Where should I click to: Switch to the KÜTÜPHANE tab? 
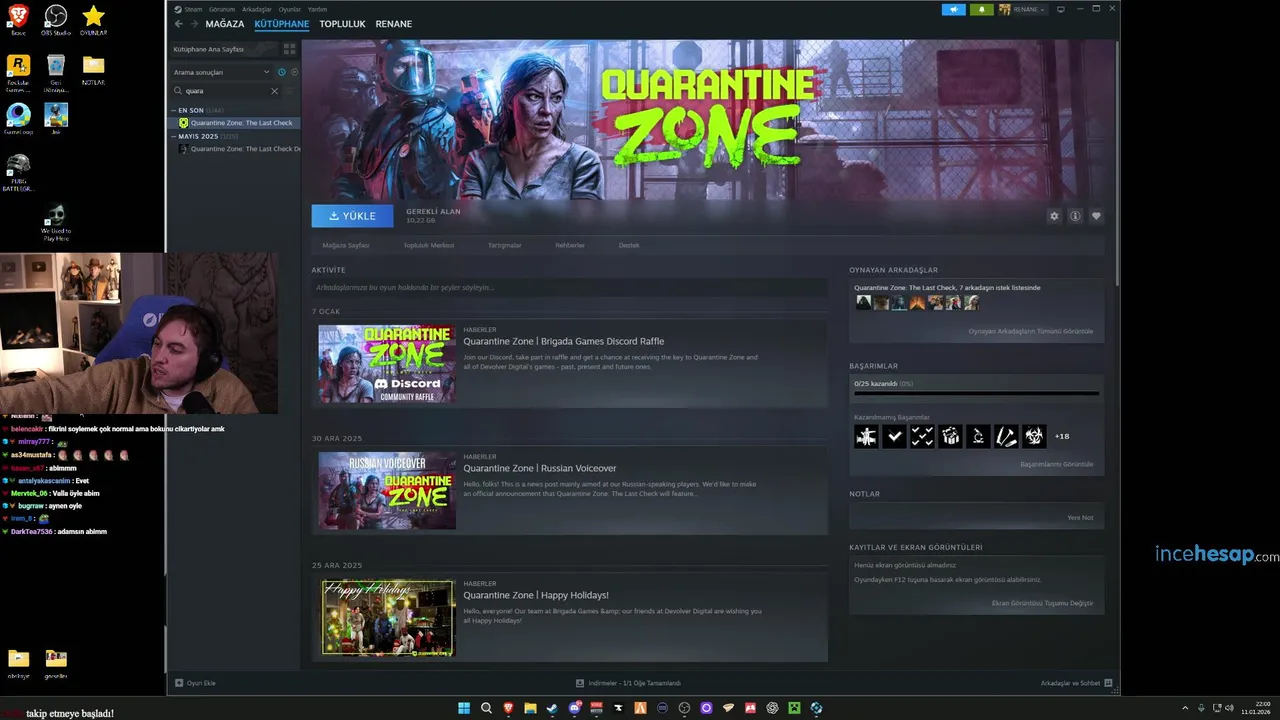(282, 24)
